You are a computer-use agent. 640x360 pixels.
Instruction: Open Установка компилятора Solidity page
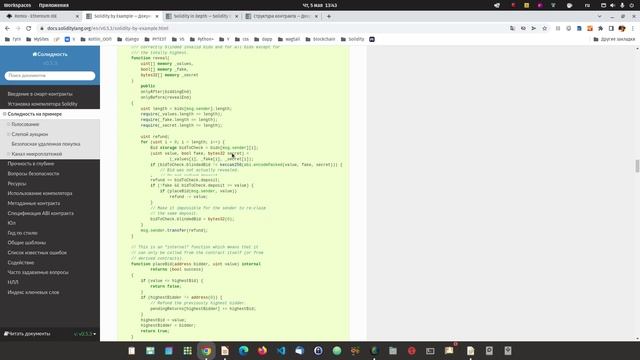(x=42, y=104)
